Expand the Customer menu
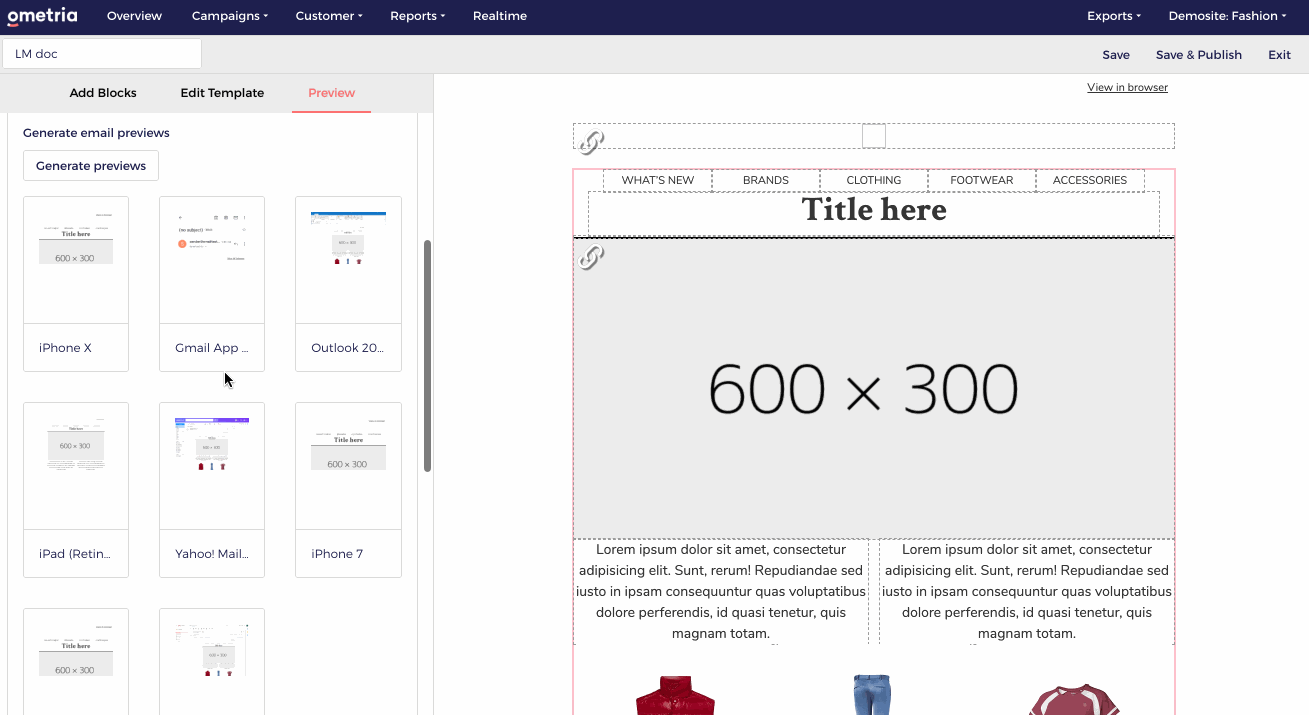 point(329,16)
